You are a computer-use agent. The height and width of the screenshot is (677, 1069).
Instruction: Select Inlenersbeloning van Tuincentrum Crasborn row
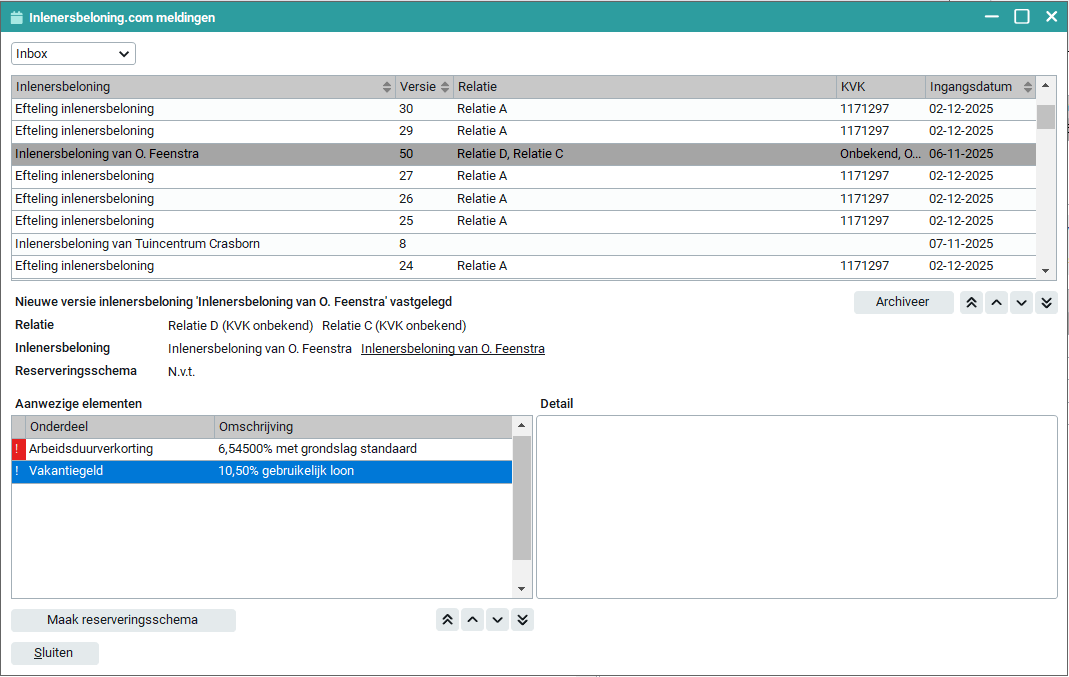(200, 244)
